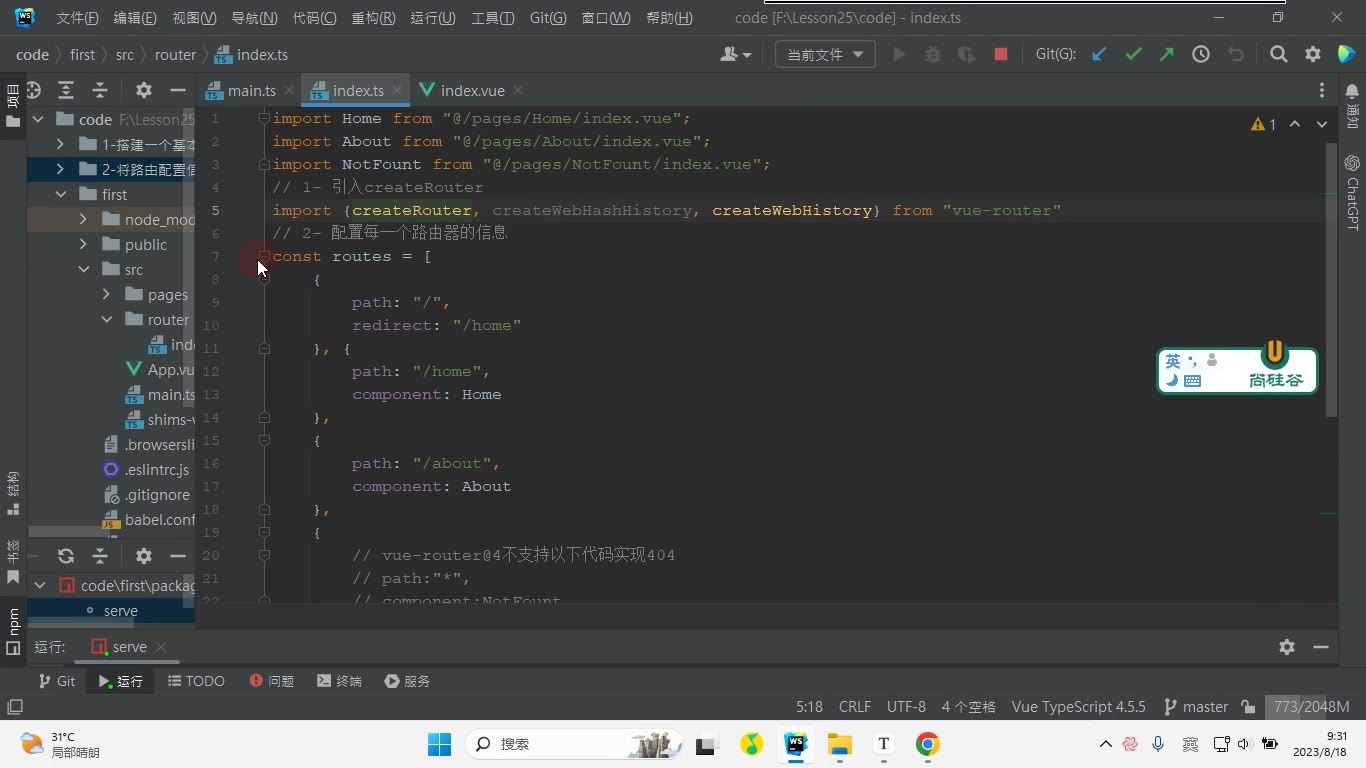
Task: Open IDE settings gear in top toolbar
Action: pos(1313,55)
